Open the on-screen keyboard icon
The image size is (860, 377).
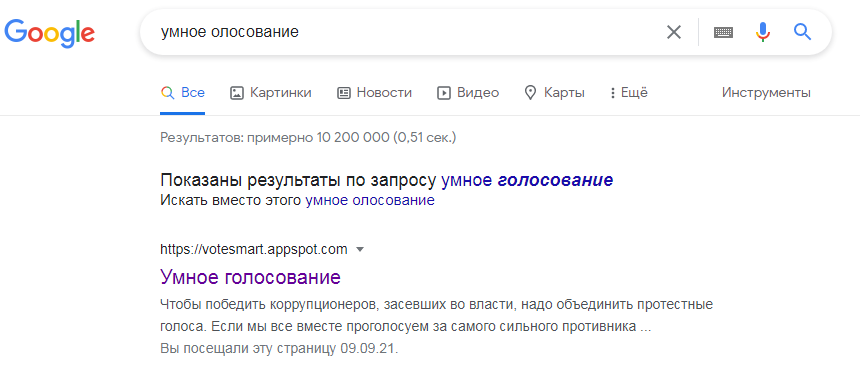pyautogui.click(x=723, y=32)
